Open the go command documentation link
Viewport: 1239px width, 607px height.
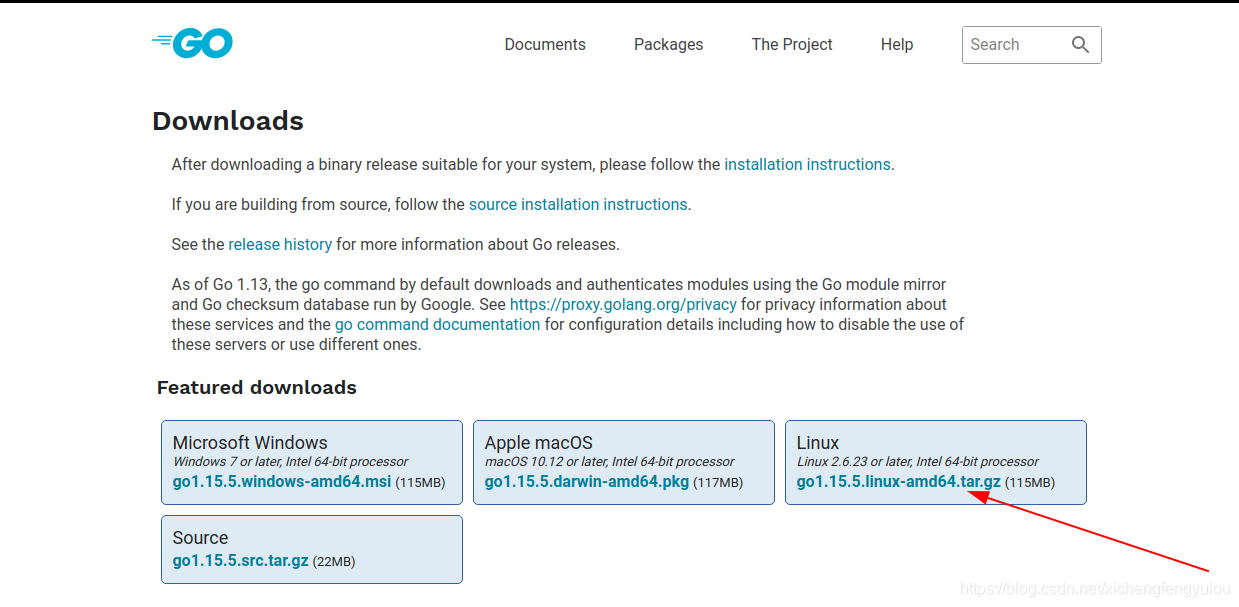(x=437, y=324)
